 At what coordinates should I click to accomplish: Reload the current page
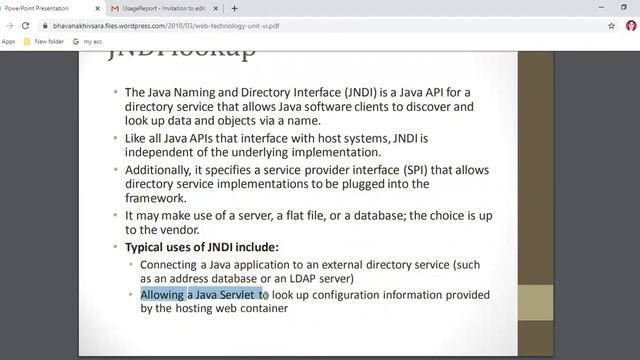pyautogui.click(x=25, y=26)
